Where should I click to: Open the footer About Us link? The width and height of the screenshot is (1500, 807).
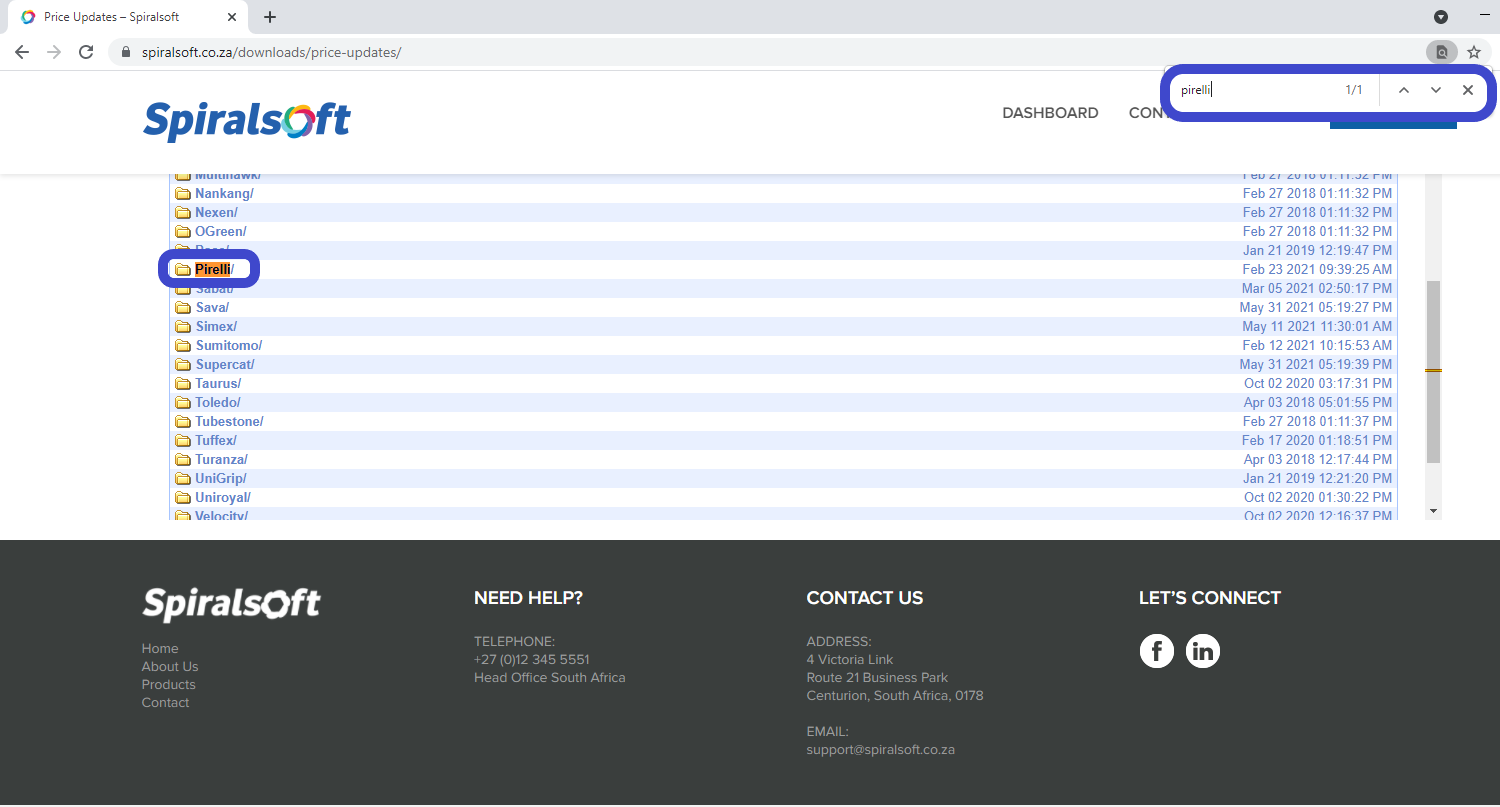click(170, 666)
